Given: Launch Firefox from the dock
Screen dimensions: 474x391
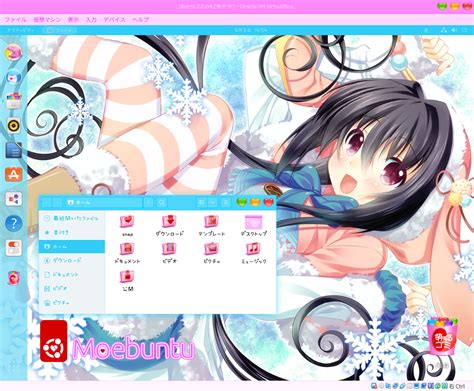Looking at the screenshot, I should click(14, 52).
